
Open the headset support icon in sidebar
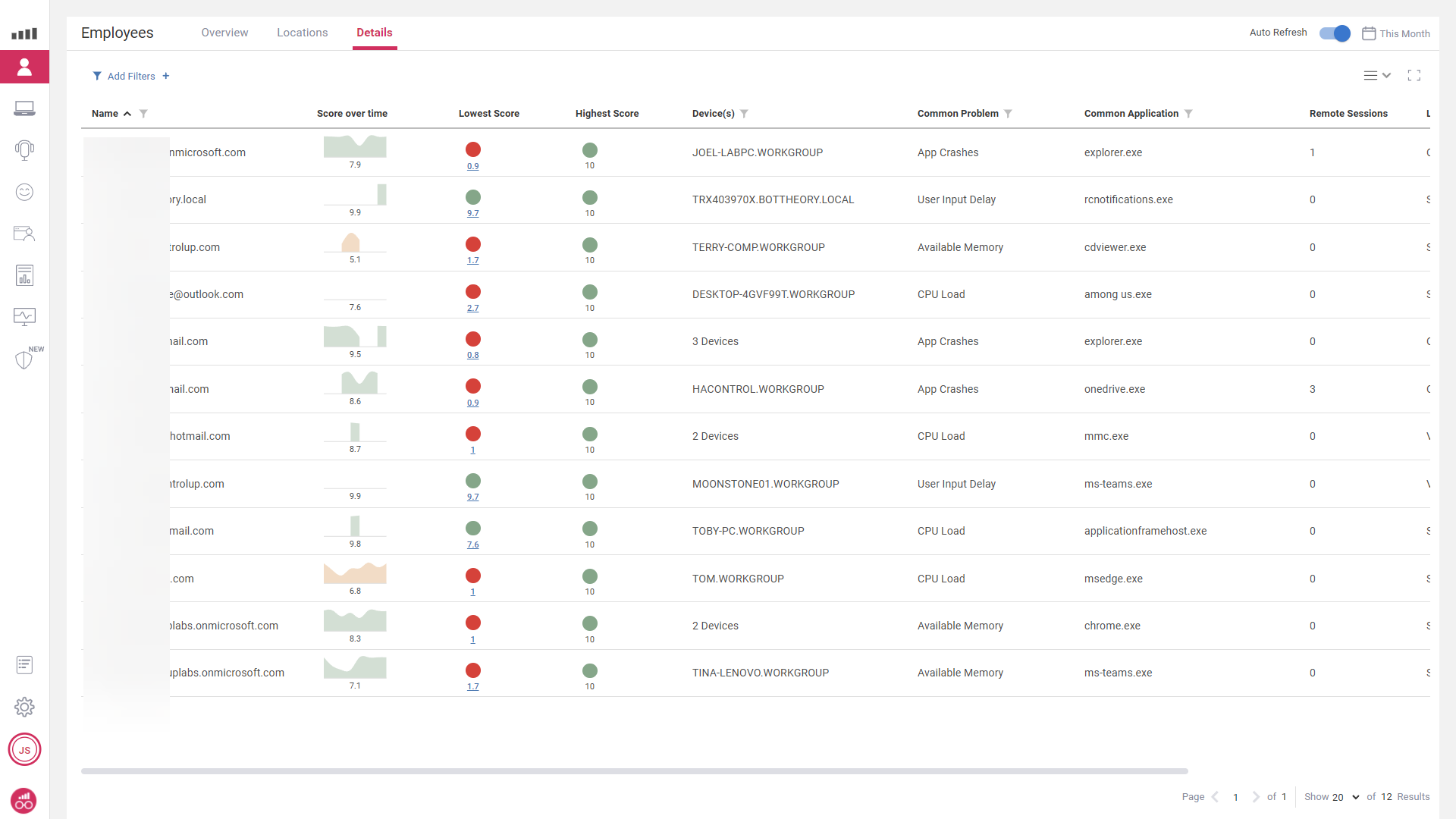(x=24, y=150)
